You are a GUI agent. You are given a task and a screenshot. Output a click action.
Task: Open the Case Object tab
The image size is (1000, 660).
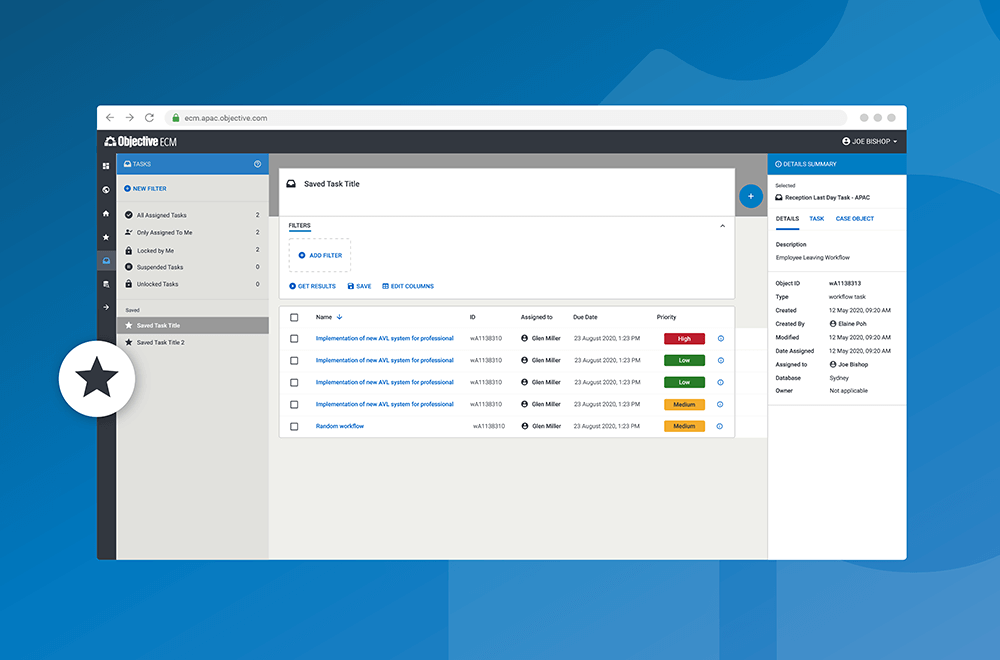click(x=854, y=218)
